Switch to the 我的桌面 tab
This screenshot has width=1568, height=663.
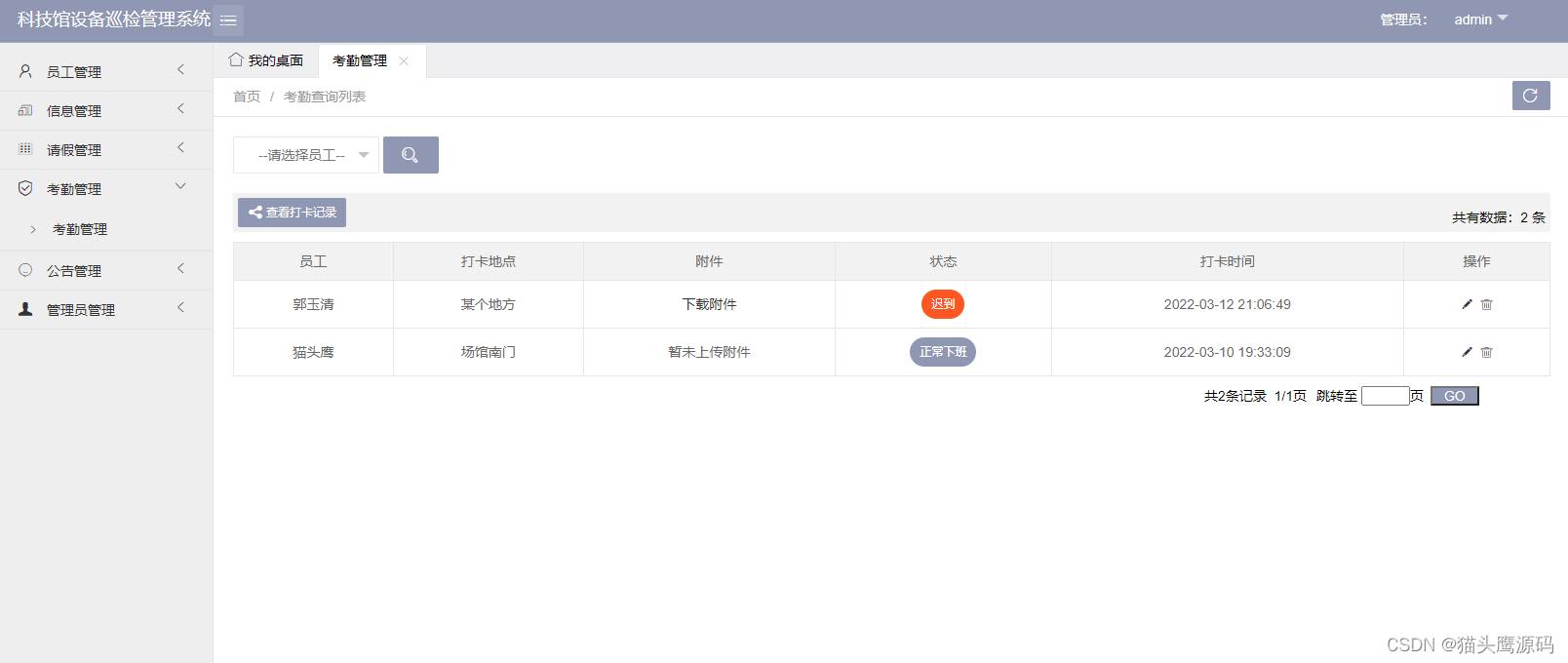point(266,60)
